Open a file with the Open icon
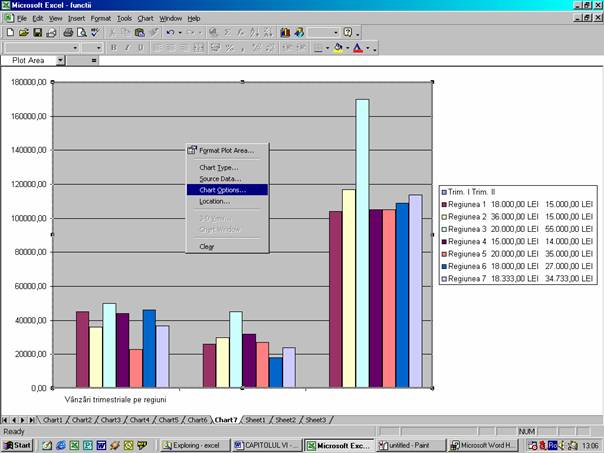 (23, 33)
